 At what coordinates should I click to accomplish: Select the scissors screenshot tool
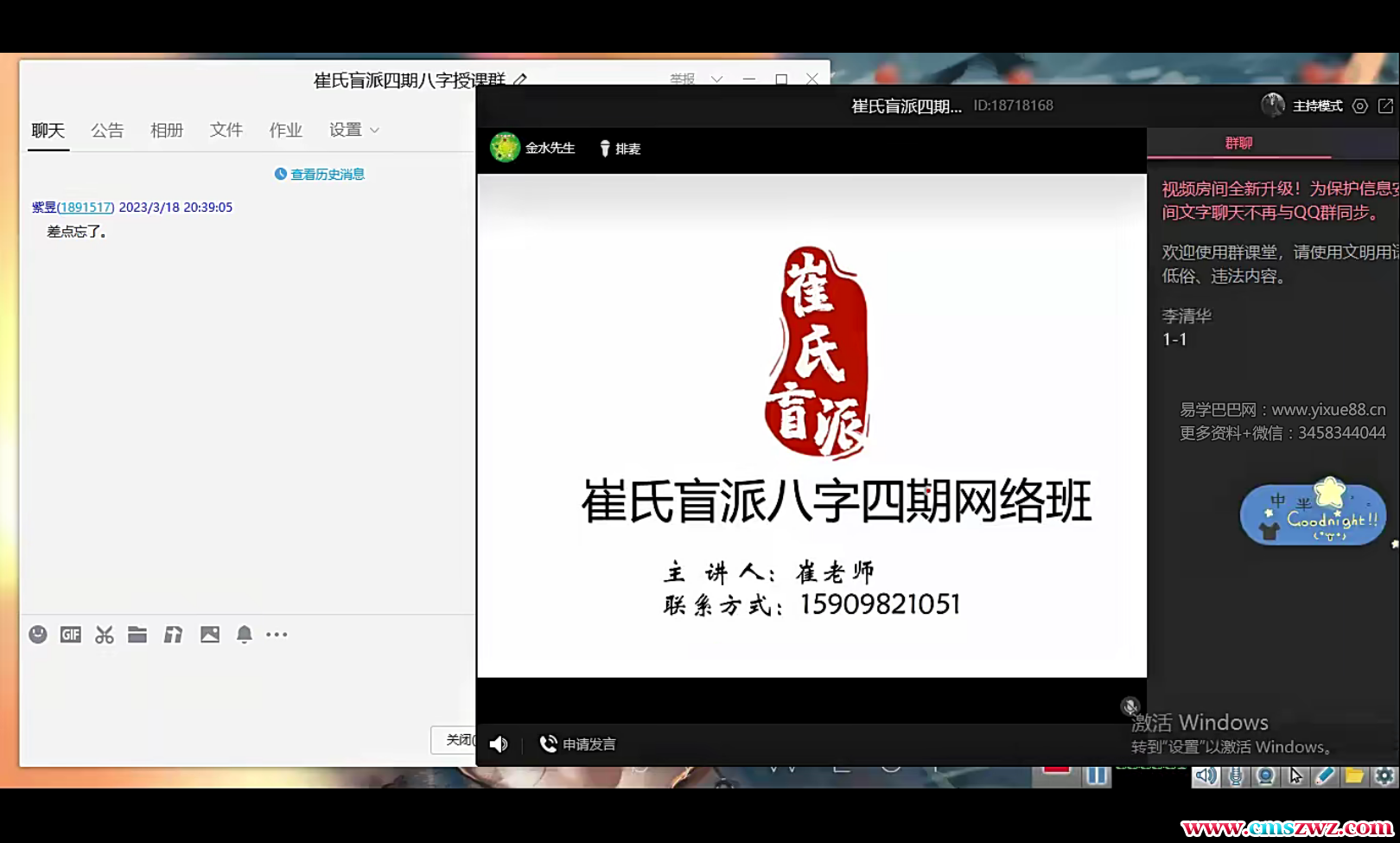pyautogui.click(x=105, y=635)
